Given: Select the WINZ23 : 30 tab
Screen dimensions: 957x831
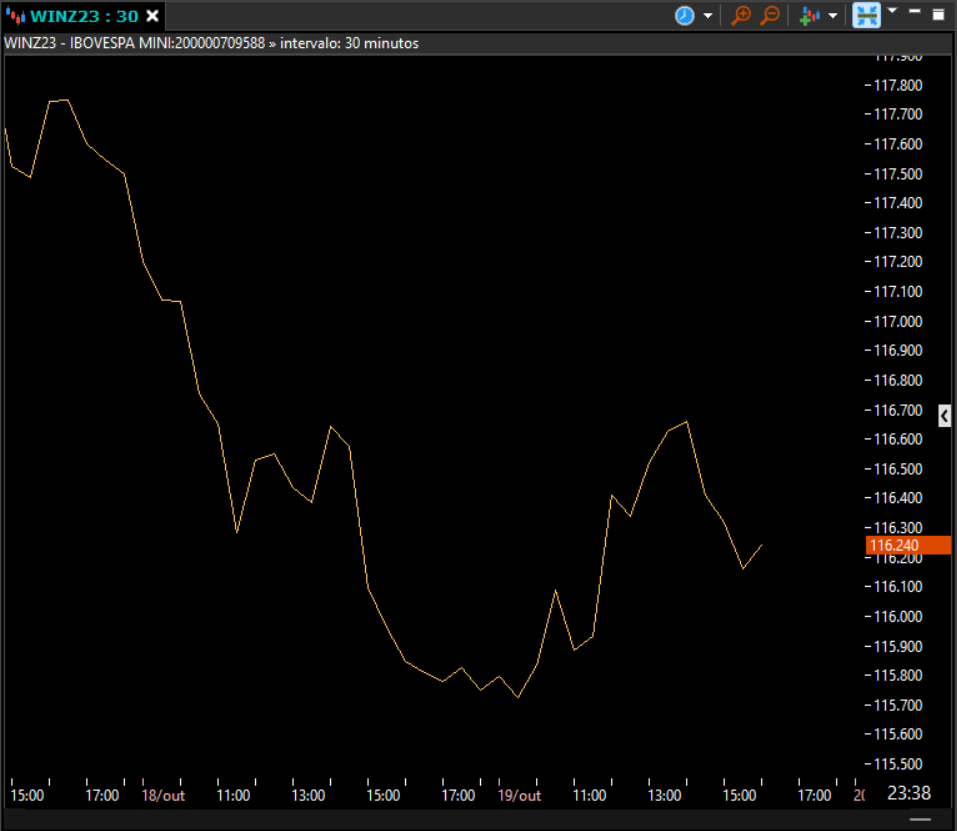Looking at the screenshot, I should tap(84, 16).
